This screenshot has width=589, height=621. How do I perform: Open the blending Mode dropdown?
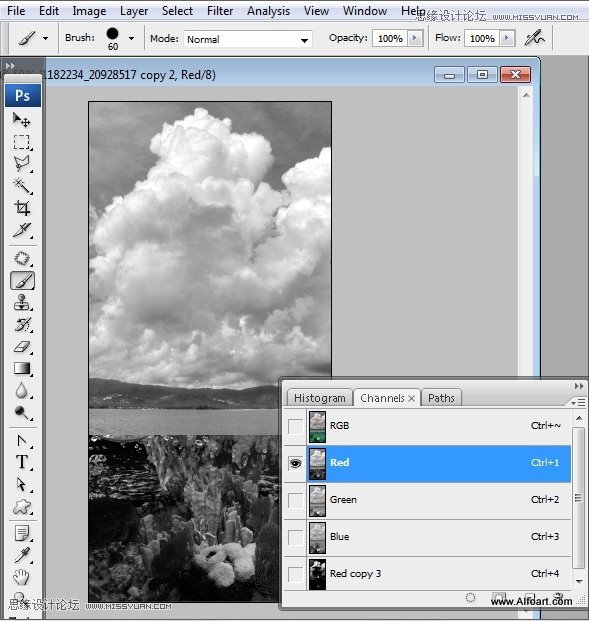[248, 39]
